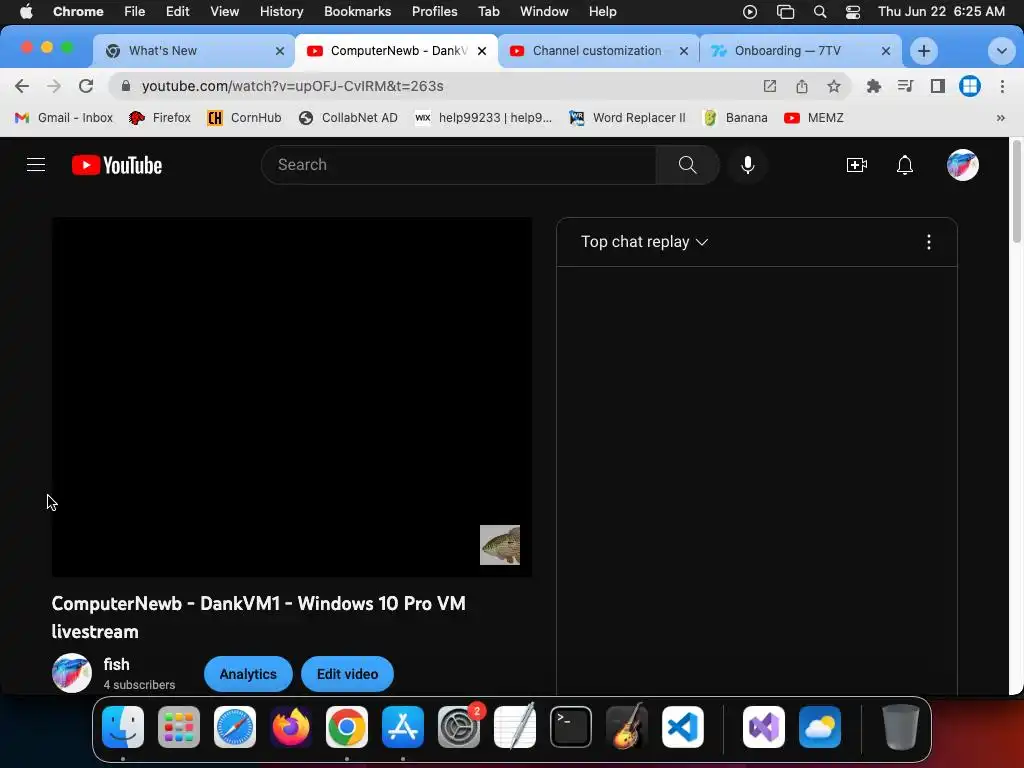
Task: Click the YouTube search input field
Action: pyautogui.click(x=459, y=165)
